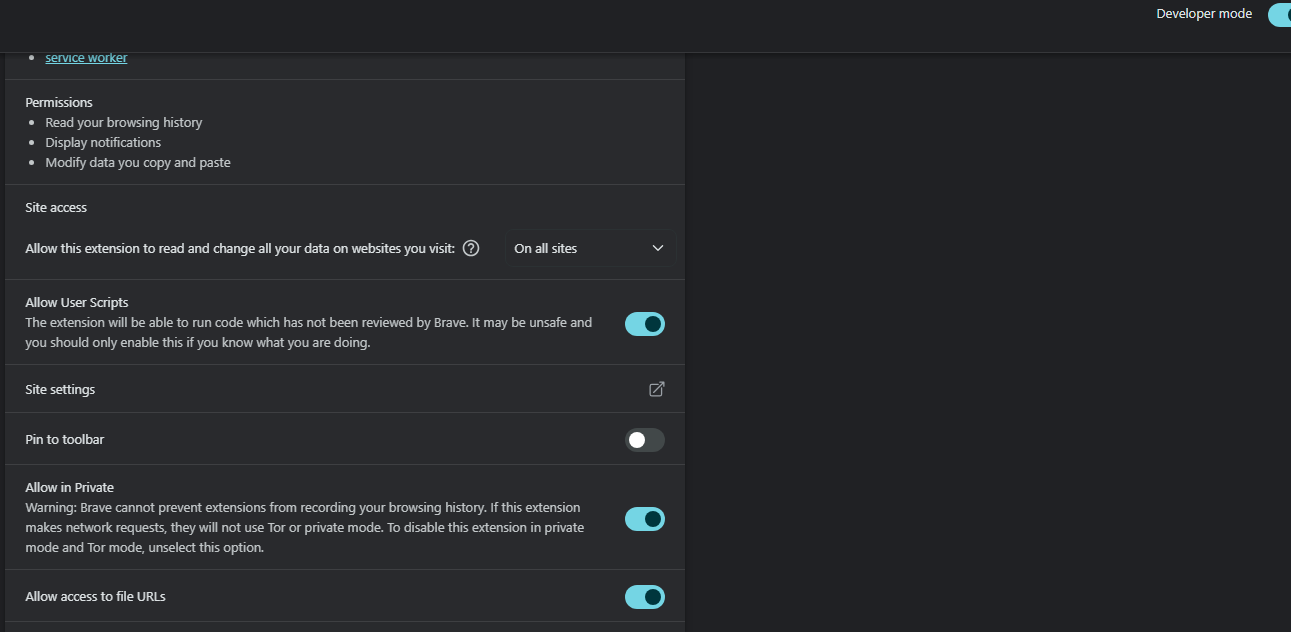Click the Site settings label
Viewport: 1291px width, 632px height.
(x=60, y=389)
